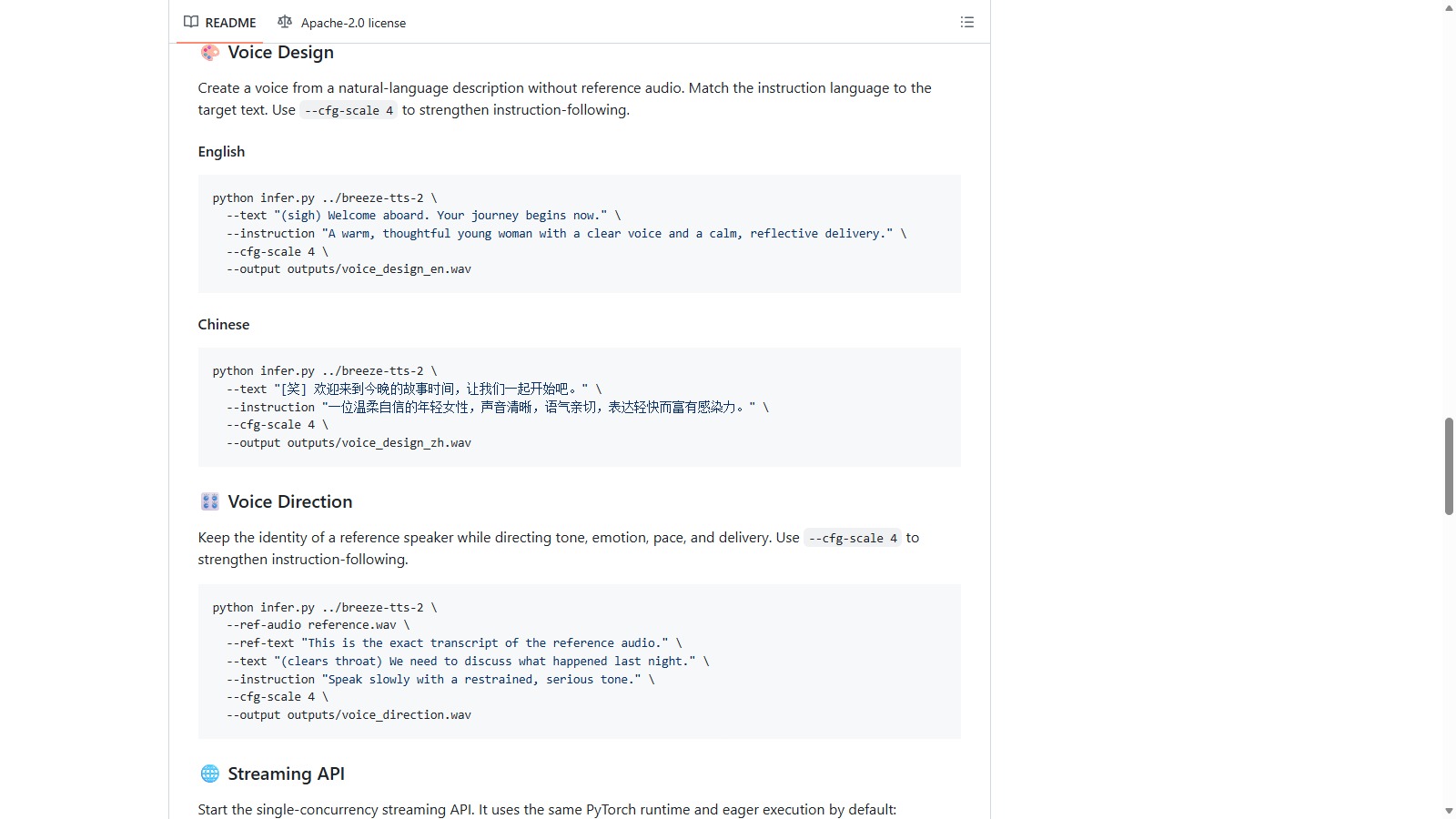Click the Chinese --instruction line
The width and height of the screenshot is (1456, 819).
[498, 408]
